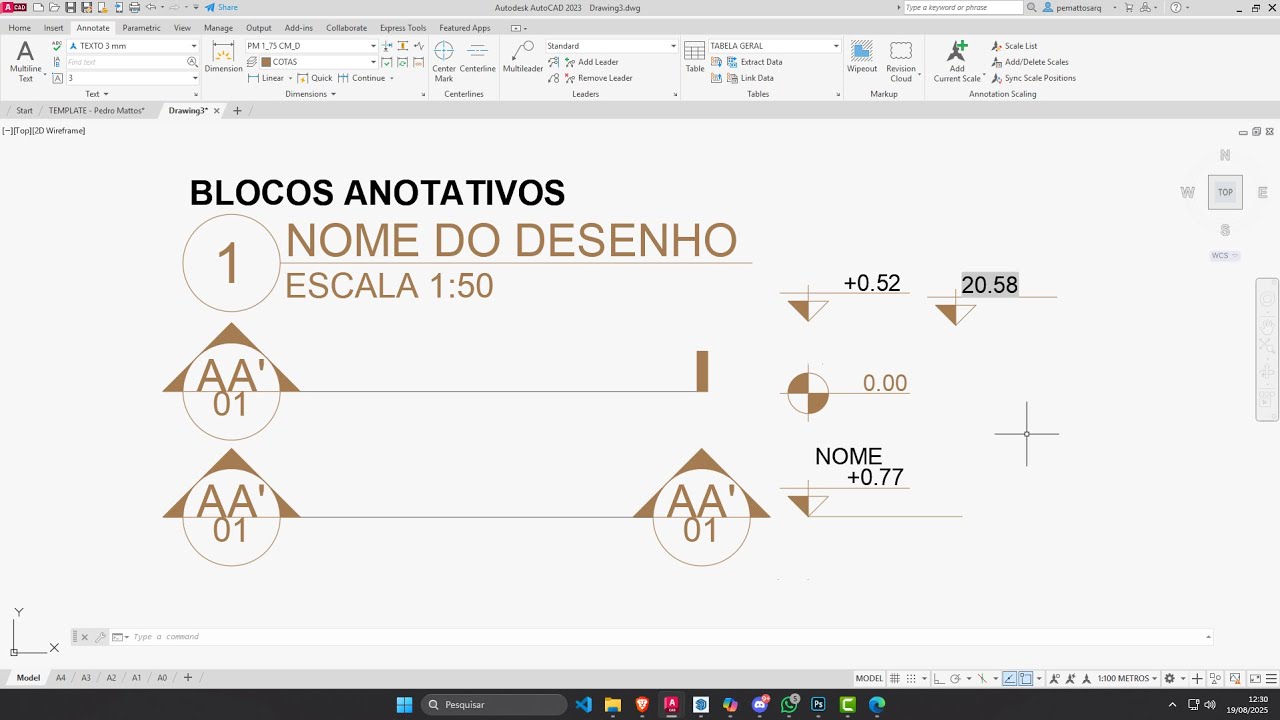Expand the Text panel
The height and width of the screenshot is (720, 1280).
pos(96,94)
